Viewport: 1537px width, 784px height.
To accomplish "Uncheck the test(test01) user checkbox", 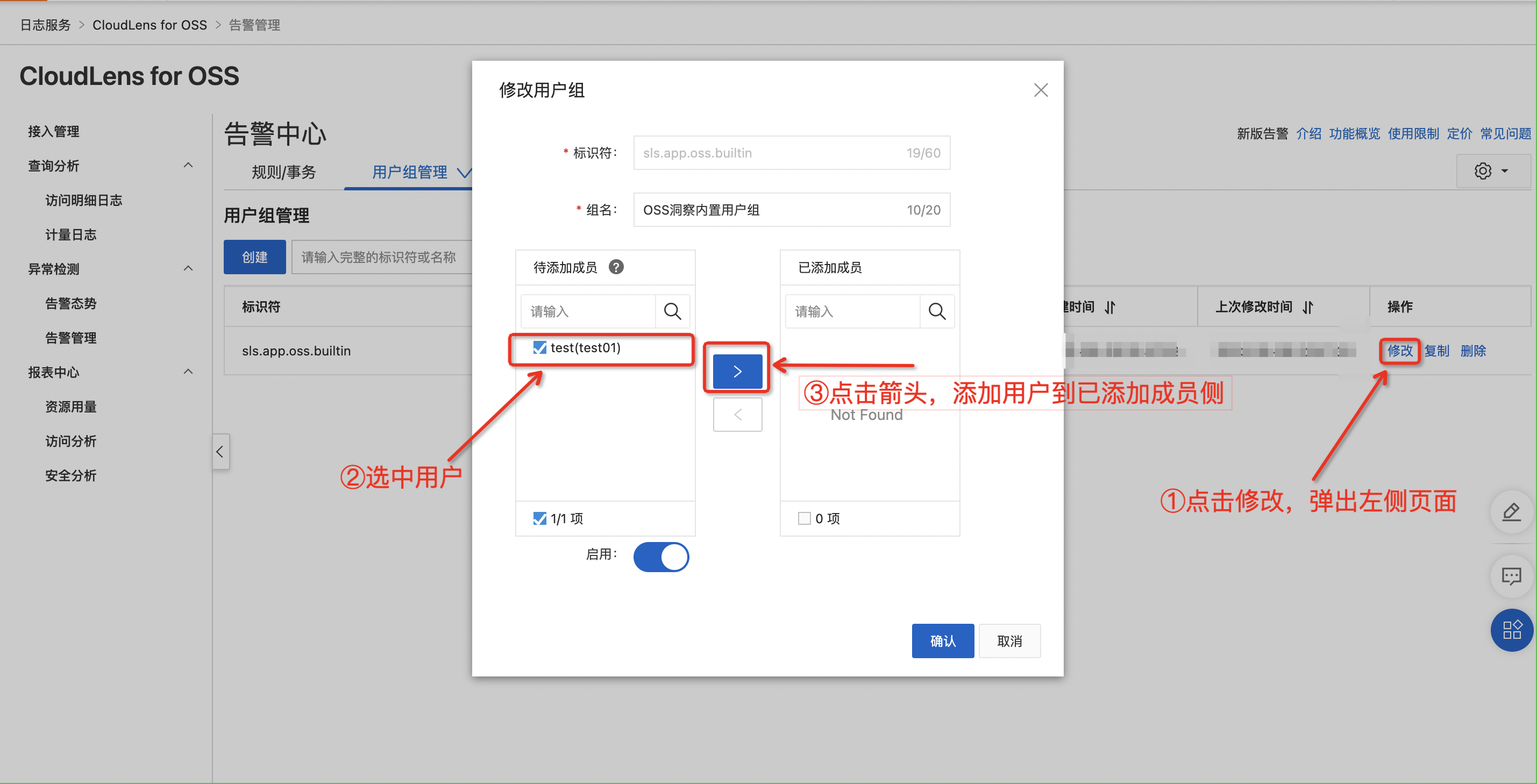I will 539,347.
